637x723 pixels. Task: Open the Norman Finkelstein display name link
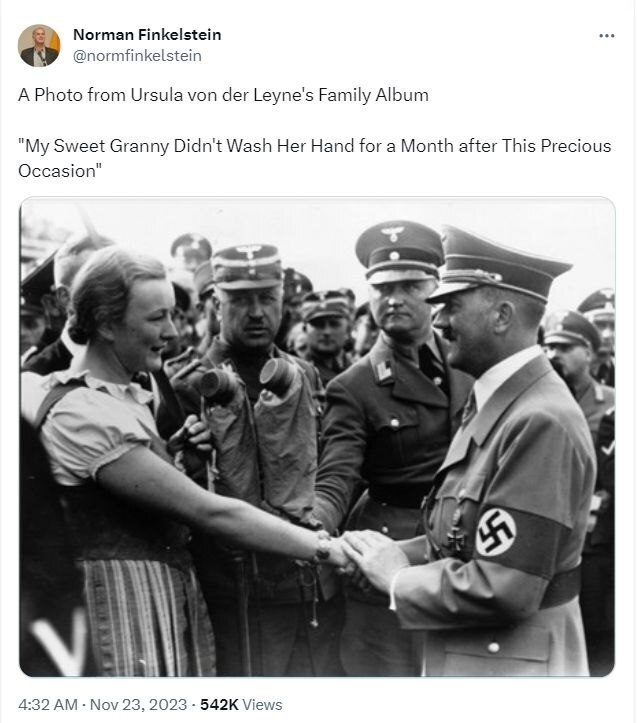click(147, 35)
